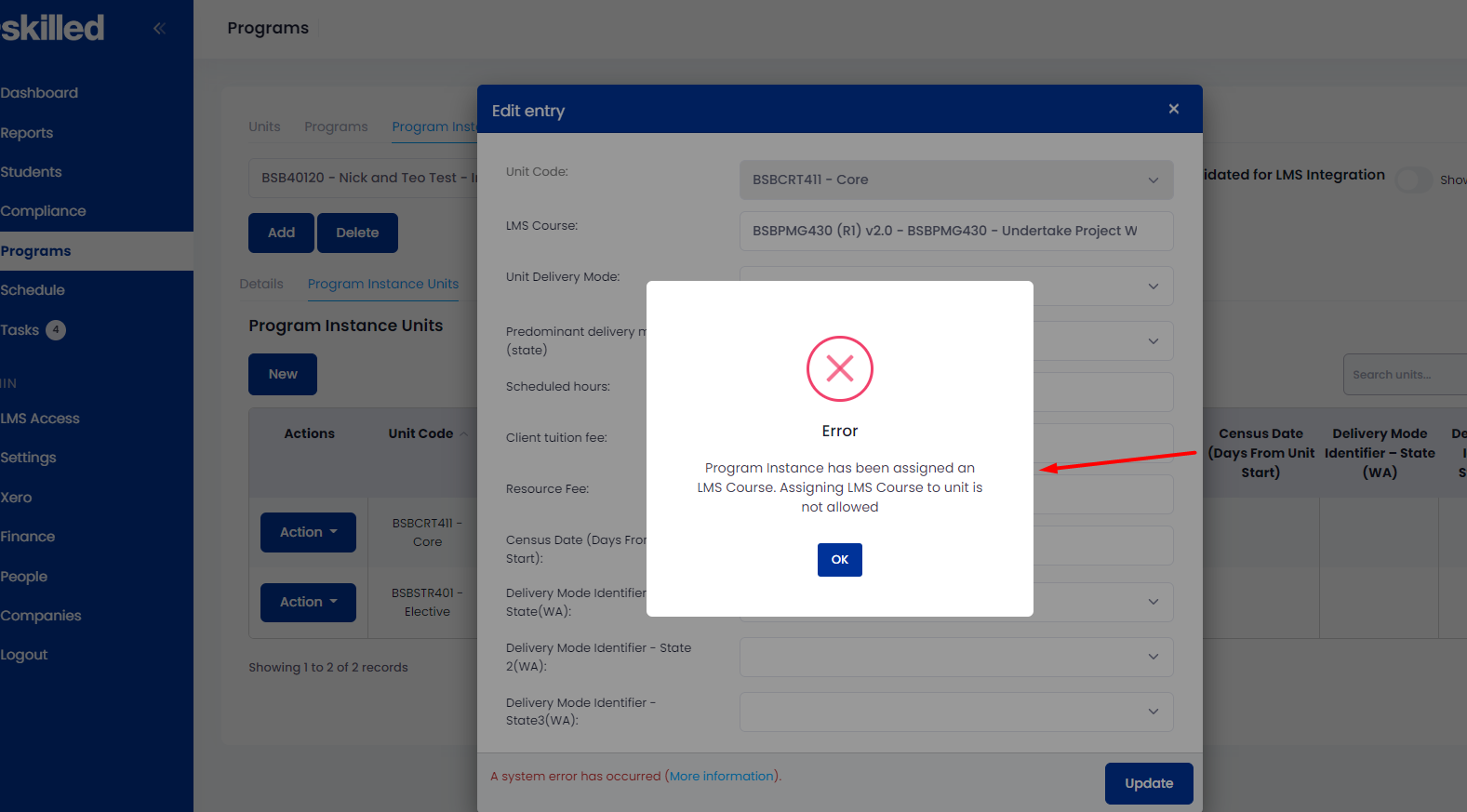Select the Program Instance Units tab
This screenshot has width=1467, height=812.
[383, 284]
